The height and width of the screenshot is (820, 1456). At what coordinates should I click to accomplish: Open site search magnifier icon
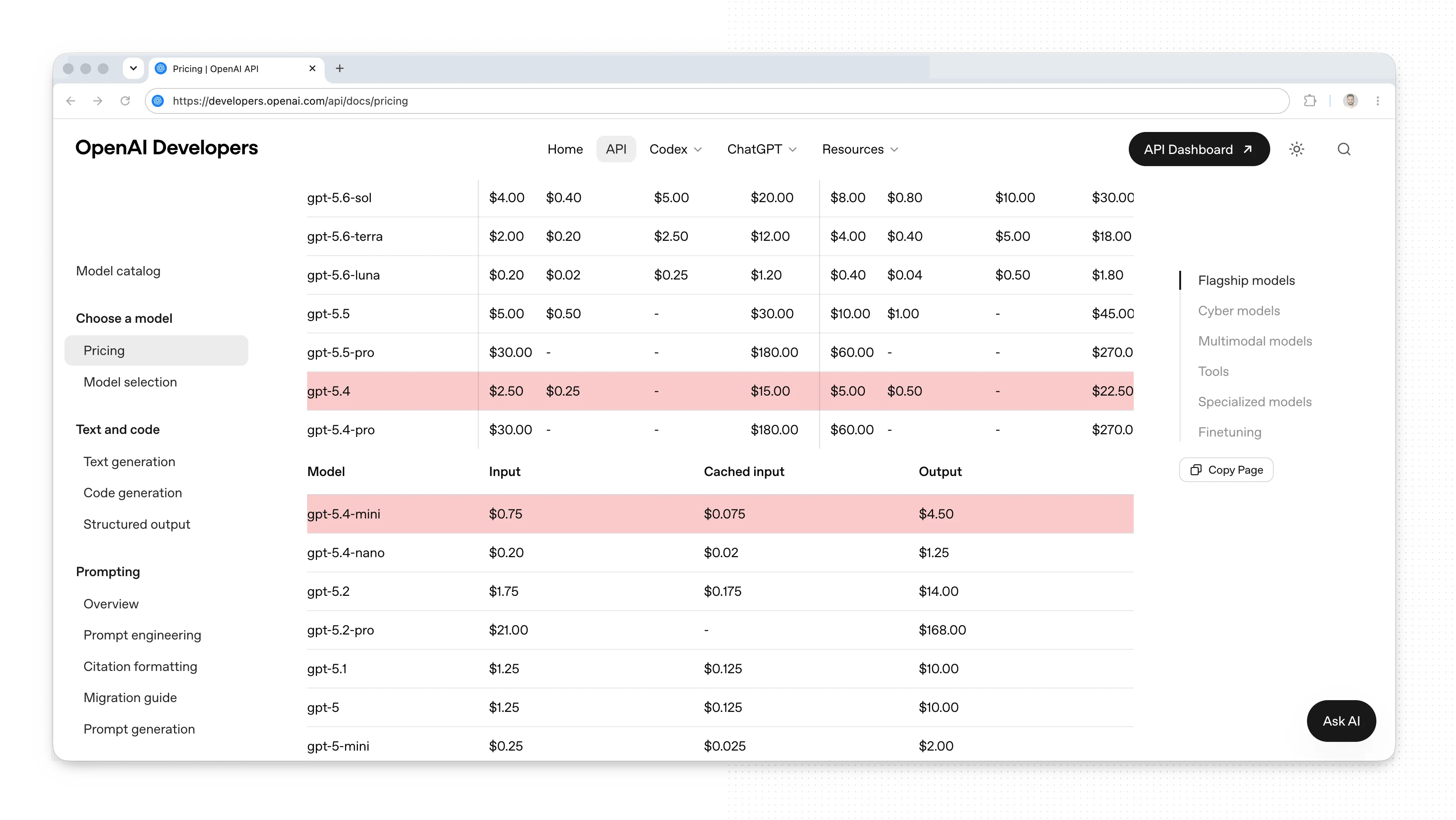coord(1344,149)
